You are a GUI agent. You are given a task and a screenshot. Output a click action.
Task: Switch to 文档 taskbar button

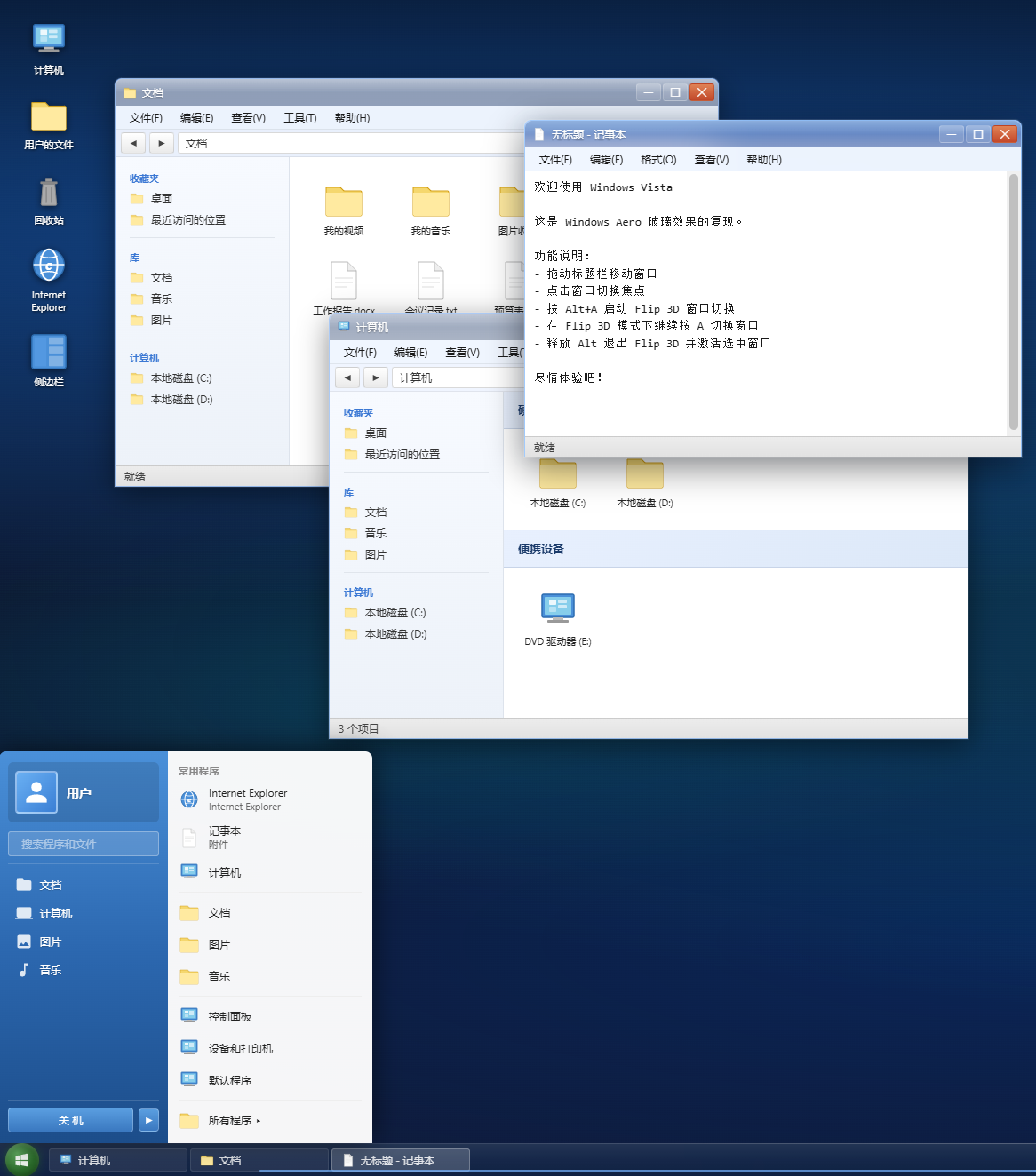coord(259,1160)
